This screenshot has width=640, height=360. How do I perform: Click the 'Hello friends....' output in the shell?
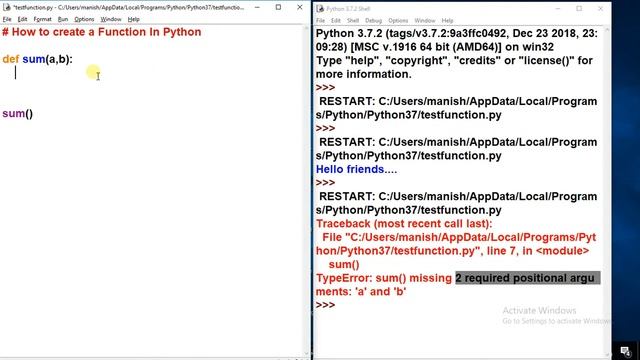point(356,169)
